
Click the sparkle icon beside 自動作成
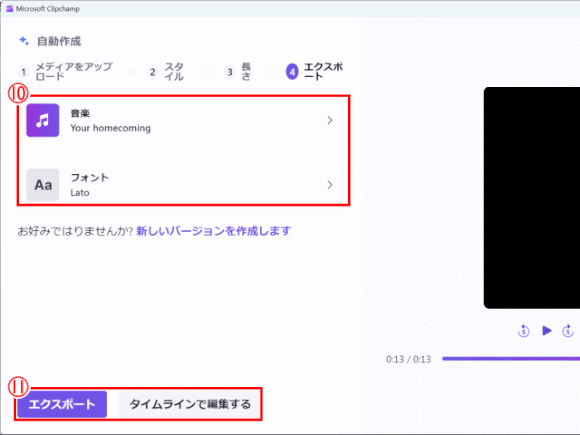[24, 41]
